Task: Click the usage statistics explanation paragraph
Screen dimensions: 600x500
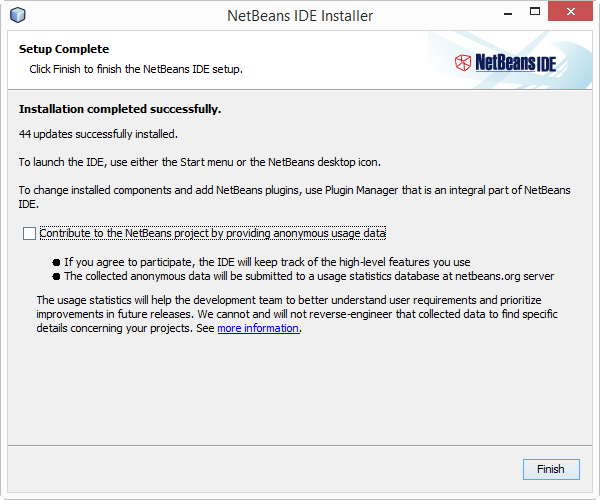Action: [x=297, y=314]
